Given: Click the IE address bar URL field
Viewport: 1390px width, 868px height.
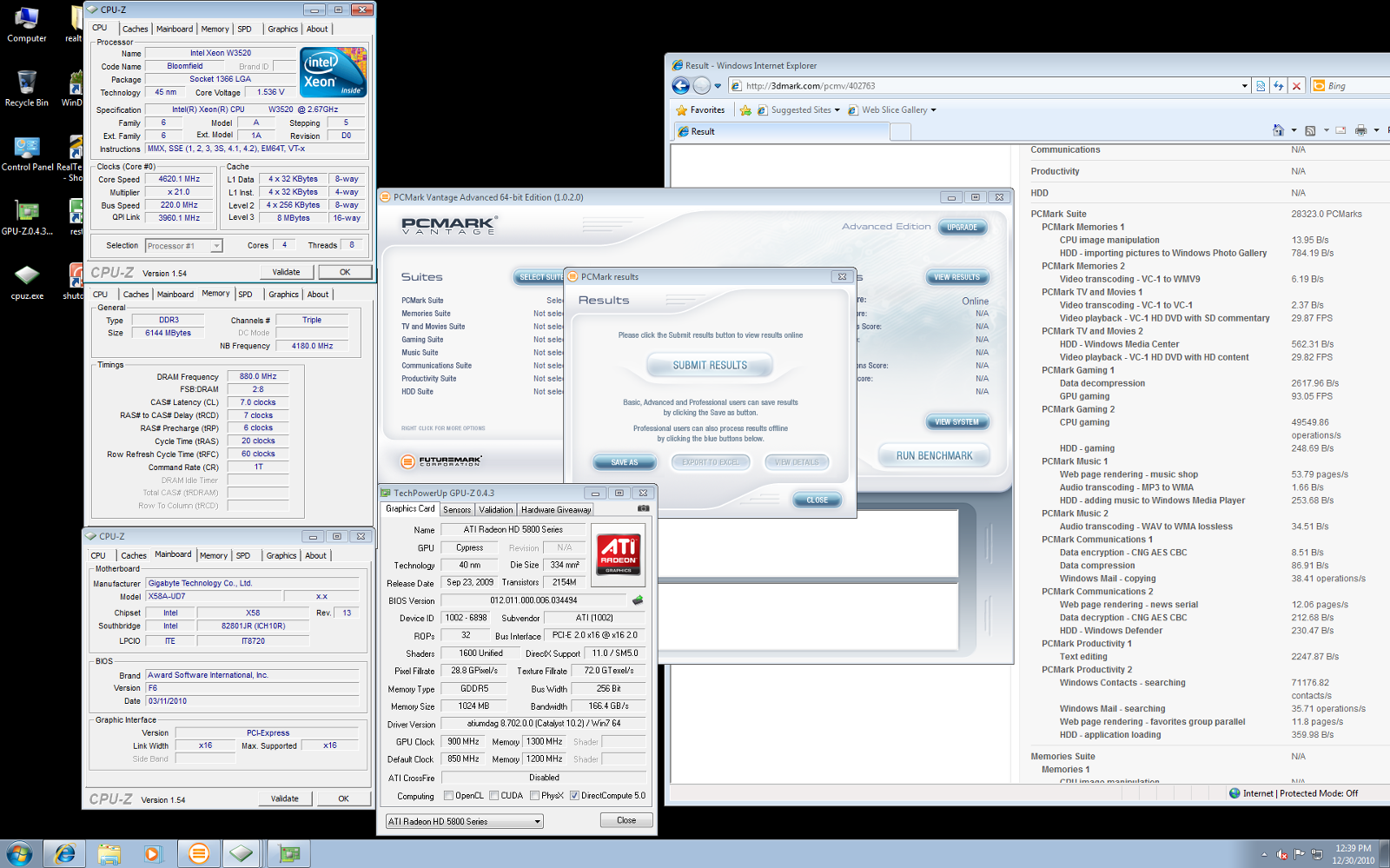Looking at the screenshot, I should pos(990,86).
